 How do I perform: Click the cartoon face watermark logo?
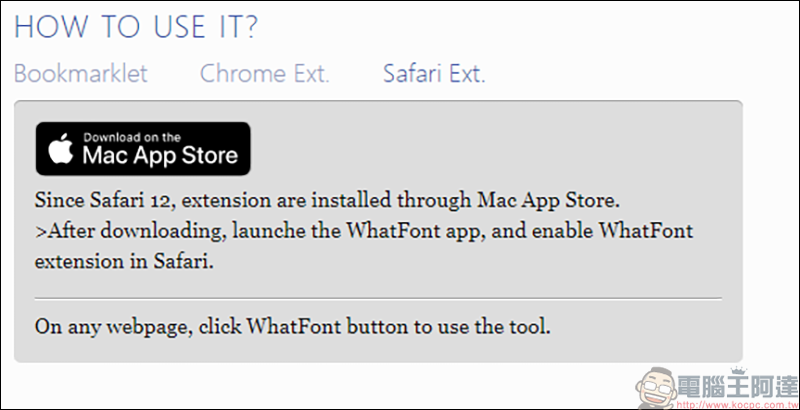tap(655, 389)
